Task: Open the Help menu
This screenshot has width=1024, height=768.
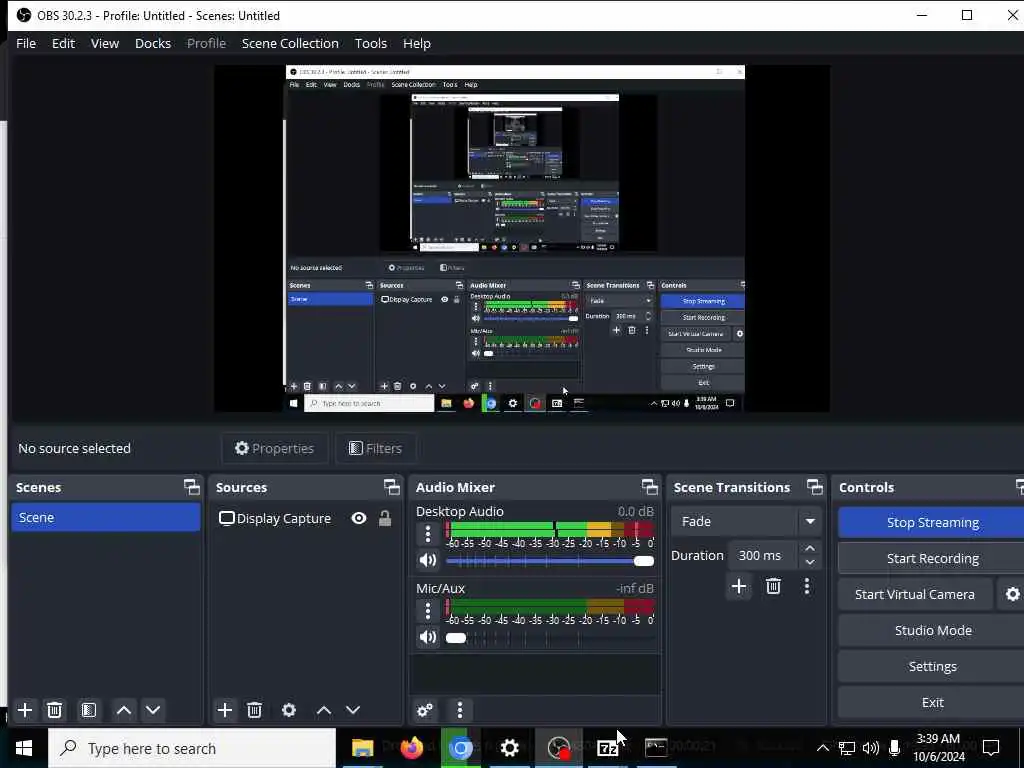Action: tap(417, 43)
